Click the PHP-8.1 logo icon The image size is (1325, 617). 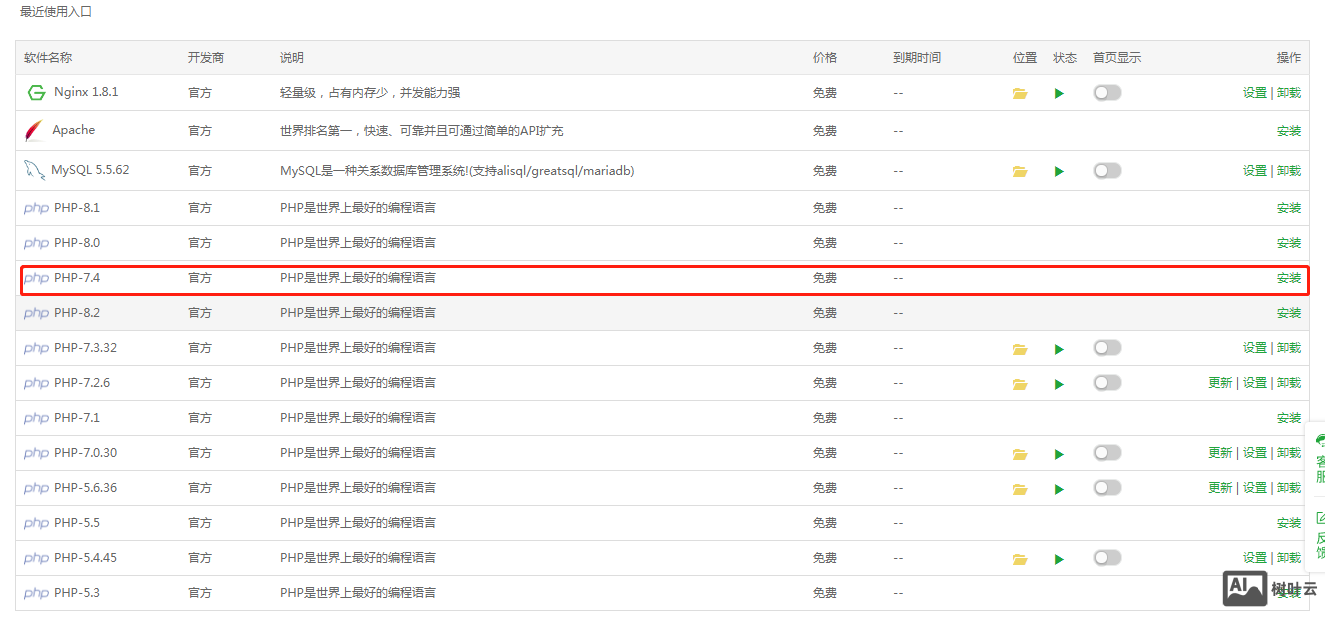click(36, 207)
